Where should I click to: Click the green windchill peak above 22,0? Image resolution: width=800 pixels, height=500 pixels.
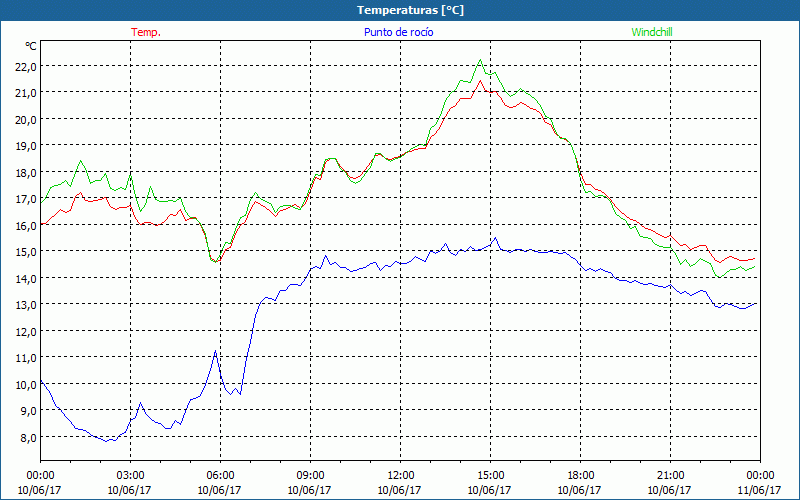[x=480, y=60]
